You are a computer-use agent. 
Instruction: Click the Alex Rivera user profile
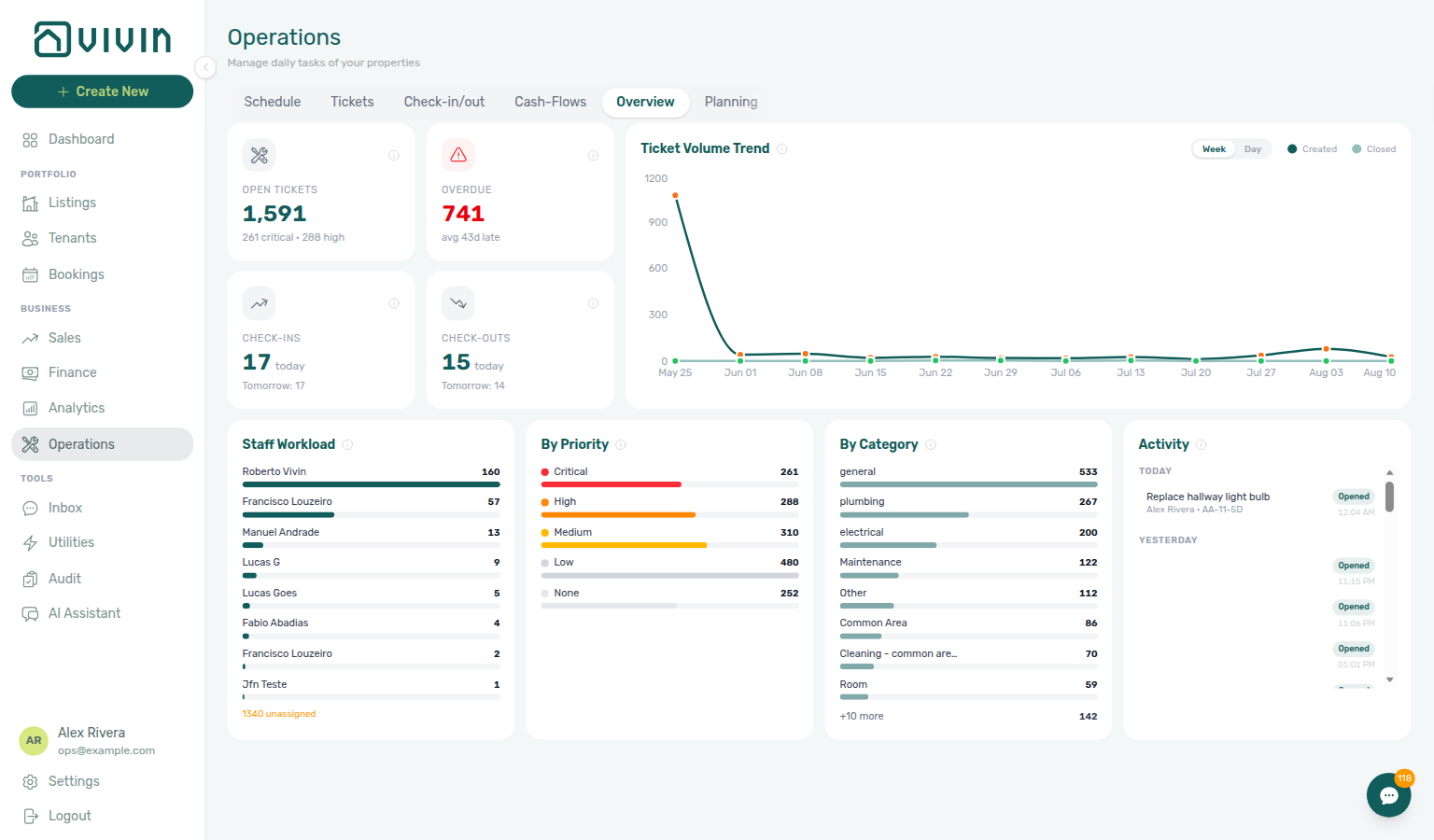[x=102, y=740]
